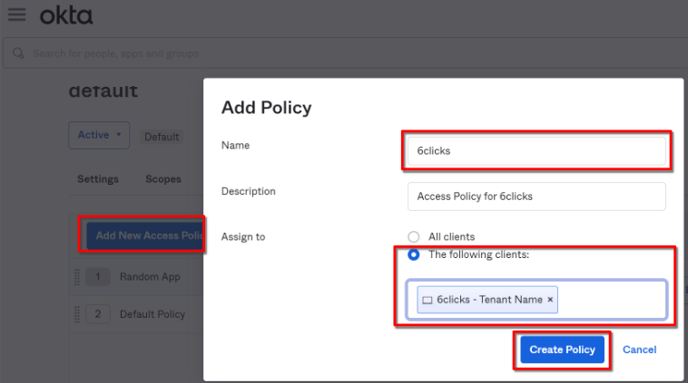Click priority number 1 badge
The image size is (688, 383).
[98, 277]
